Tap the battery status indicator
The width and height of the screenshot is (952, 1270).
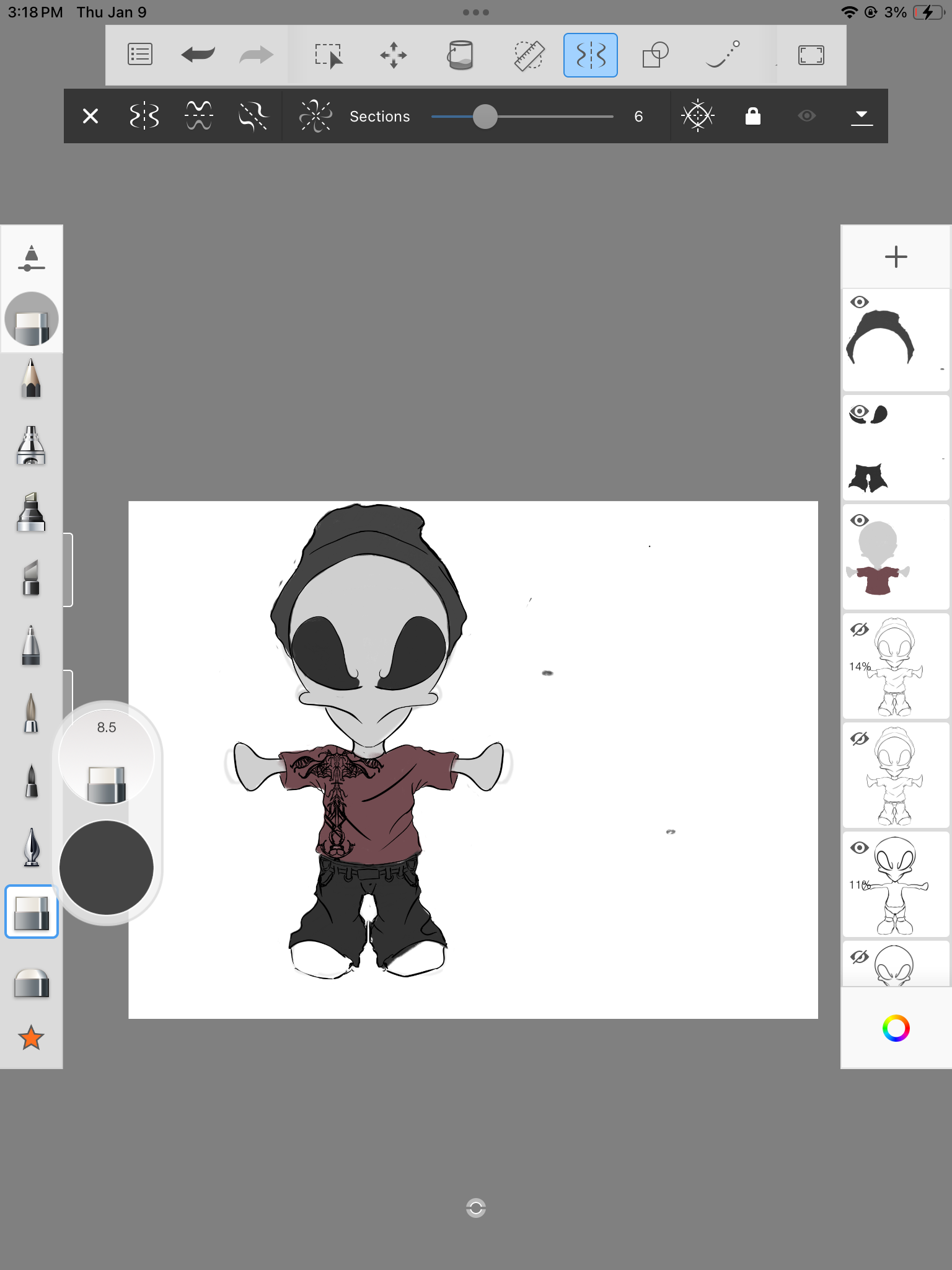point(928,12)
